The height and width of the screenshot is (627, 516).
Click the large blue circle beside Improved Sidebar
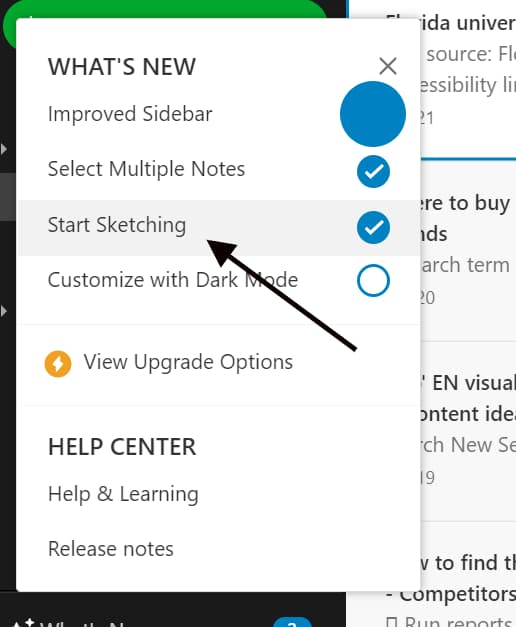(x=373, y=114)
